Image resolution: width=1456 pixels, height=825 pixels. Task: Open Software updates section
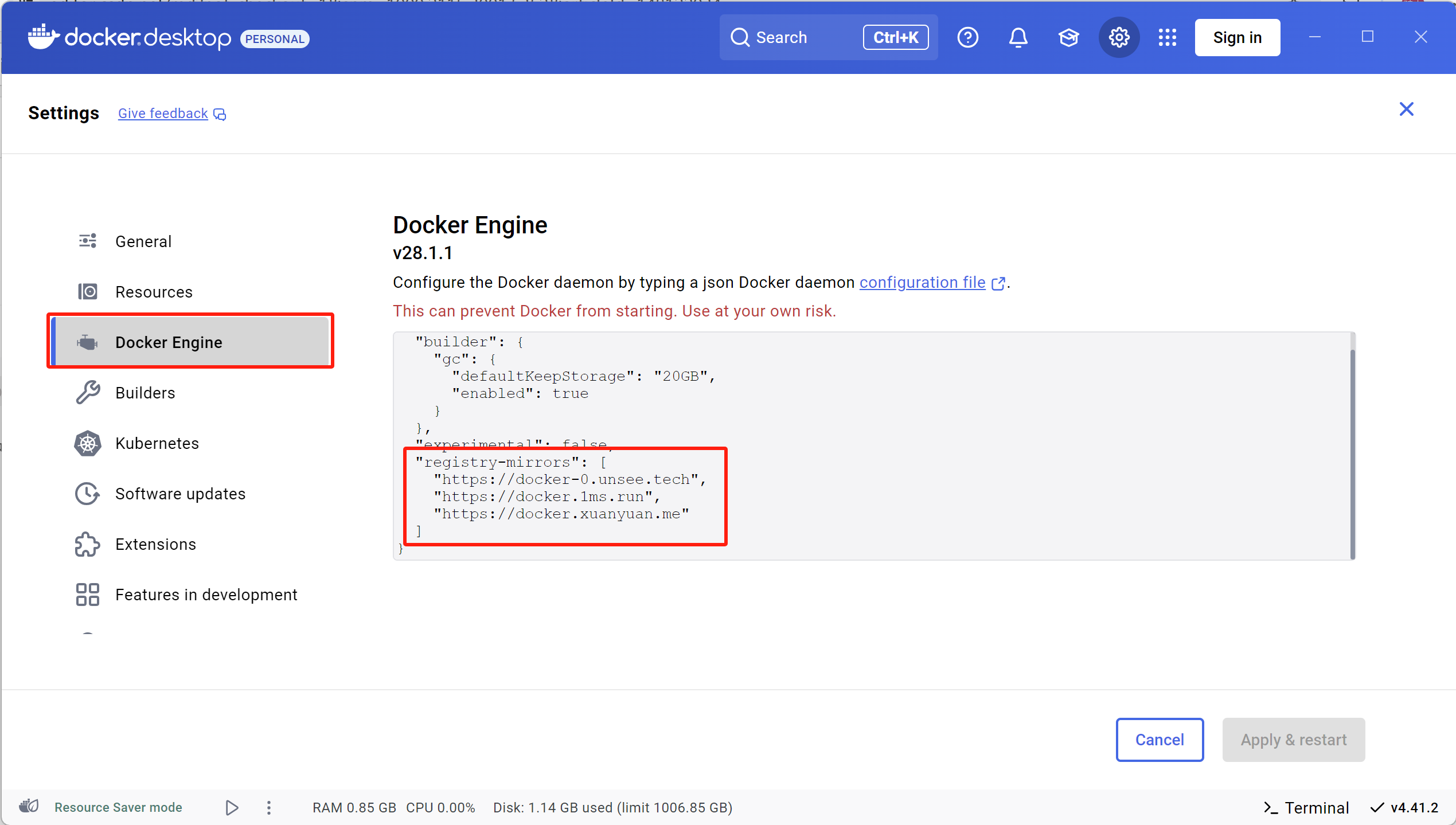pyautogui.click(x=180, y=494)
